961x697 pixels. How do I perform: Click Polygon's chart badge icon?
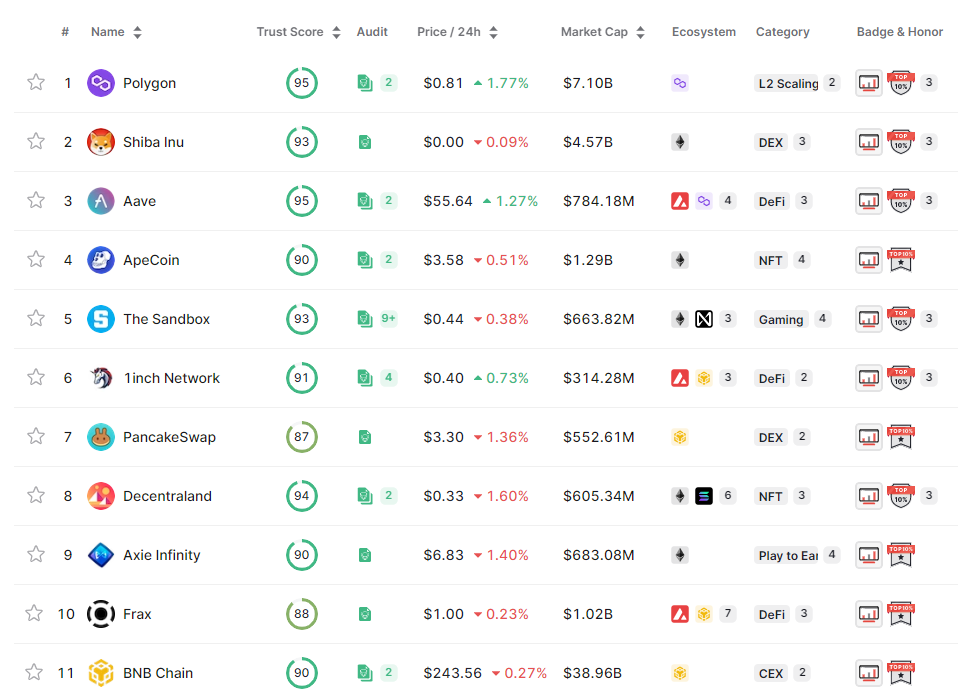point(868,83)
